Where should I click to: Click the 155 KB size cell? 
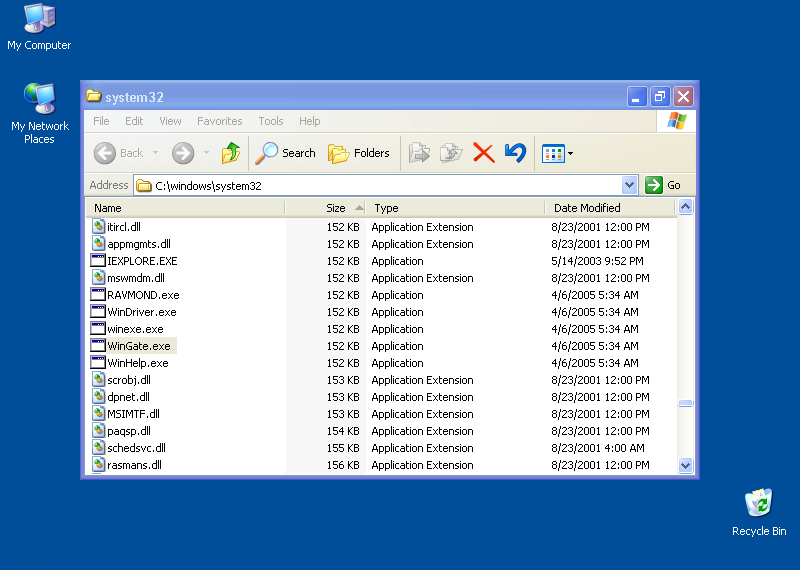(343, 448)
